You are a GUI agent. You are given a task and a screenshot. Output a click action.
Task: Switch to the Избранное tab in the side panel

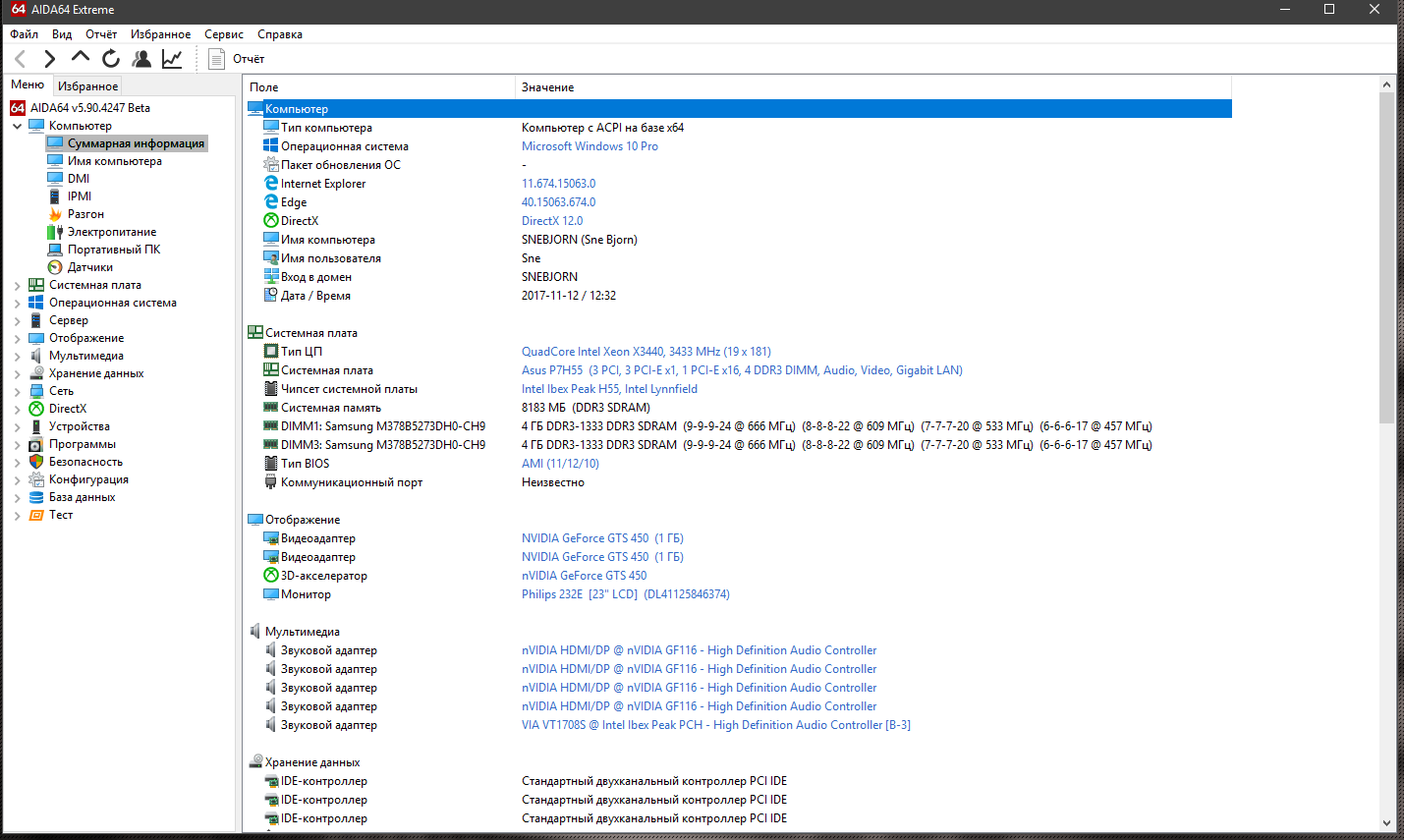click(87, 86)
